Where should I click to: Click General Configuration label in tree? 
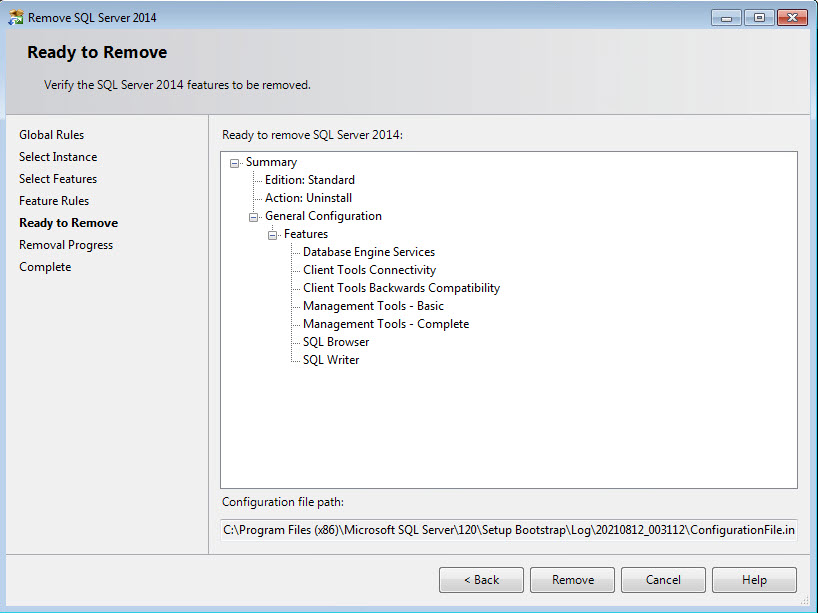point(323,216)
